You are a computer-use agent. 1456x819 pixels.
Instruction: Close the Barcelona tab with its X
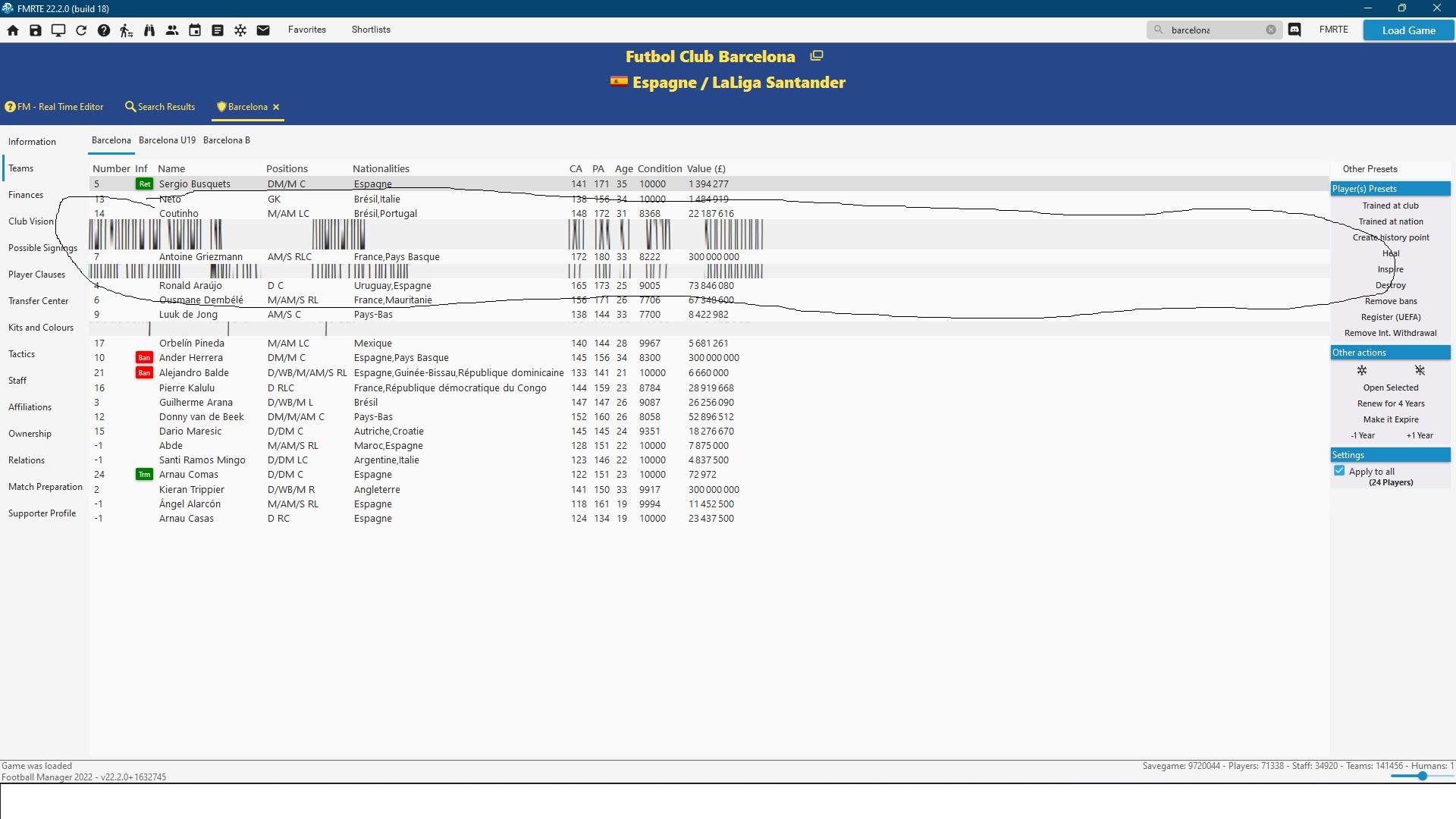tap(276, 107)
